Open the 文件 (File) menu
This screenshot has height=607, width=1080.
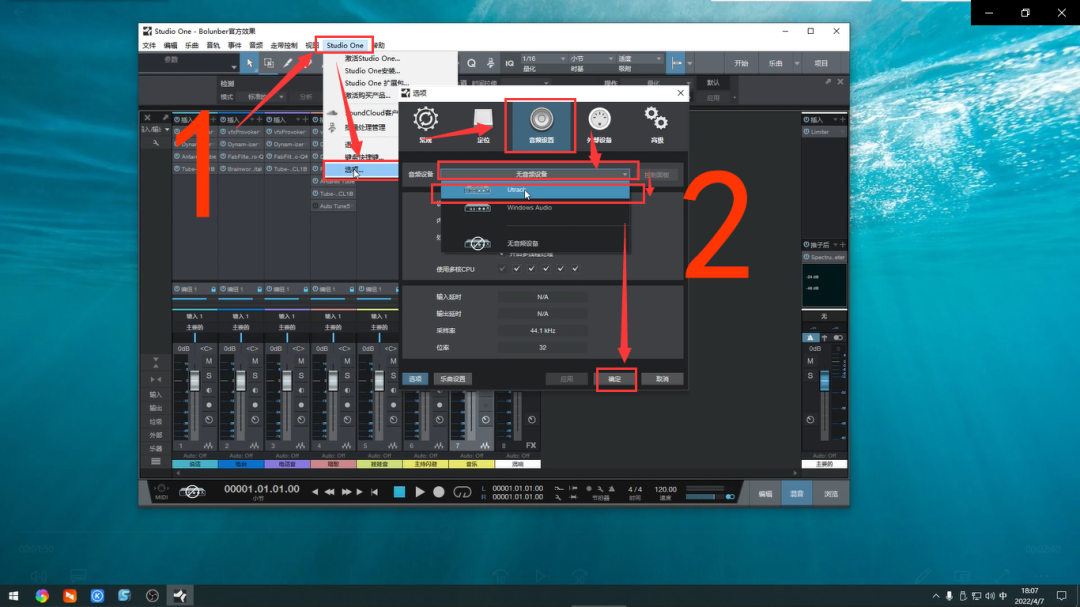point(149,45)
